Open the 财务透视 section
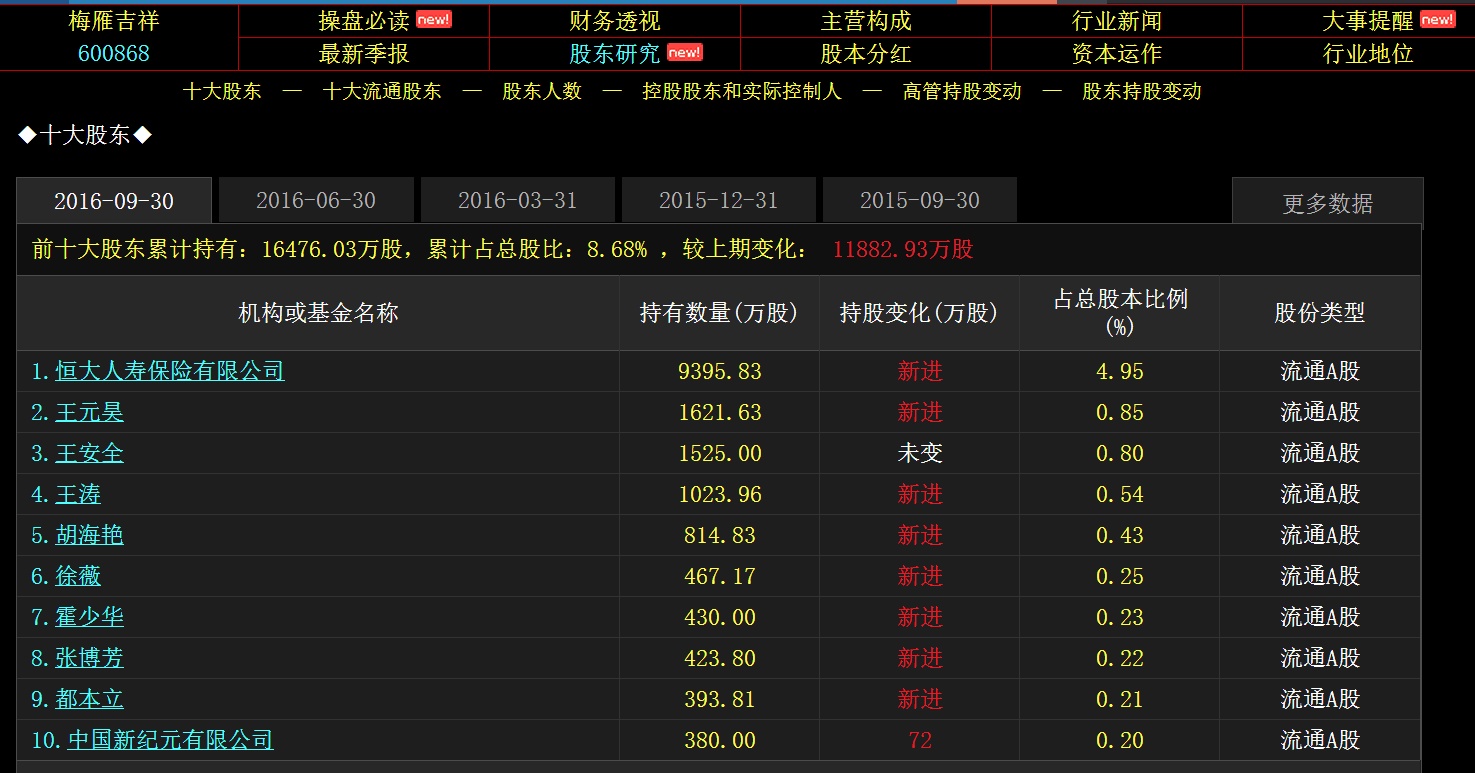This screenshot has width=1475, height=773. click(615, 21)
